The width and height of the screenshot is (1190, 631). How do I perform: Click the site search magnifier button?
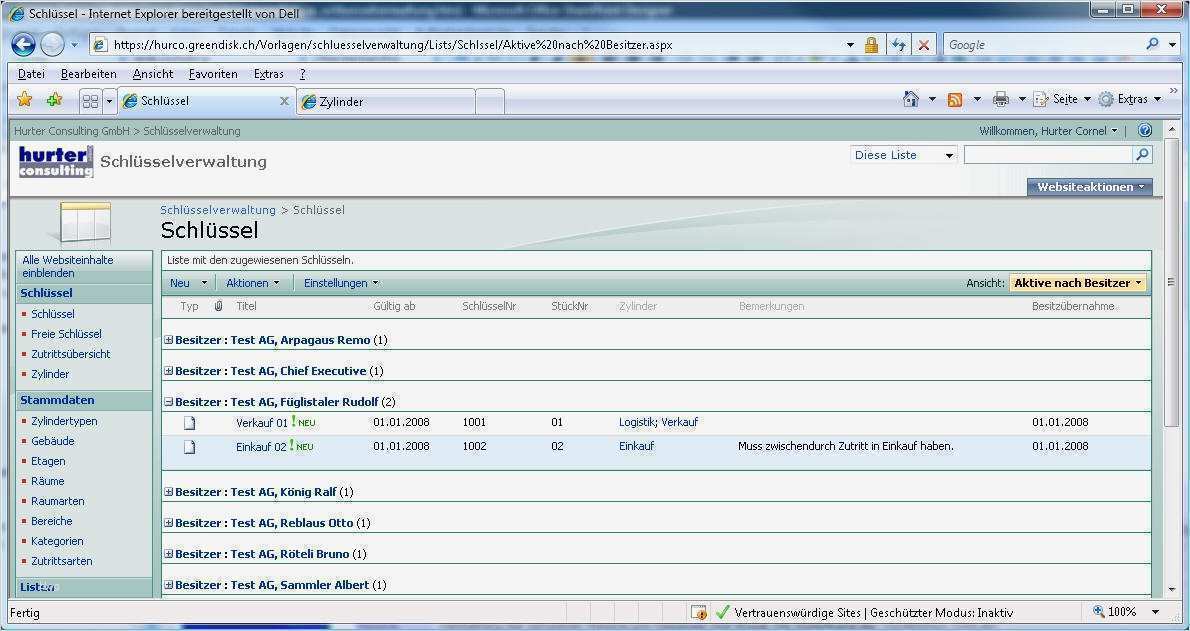[1141, 155]
